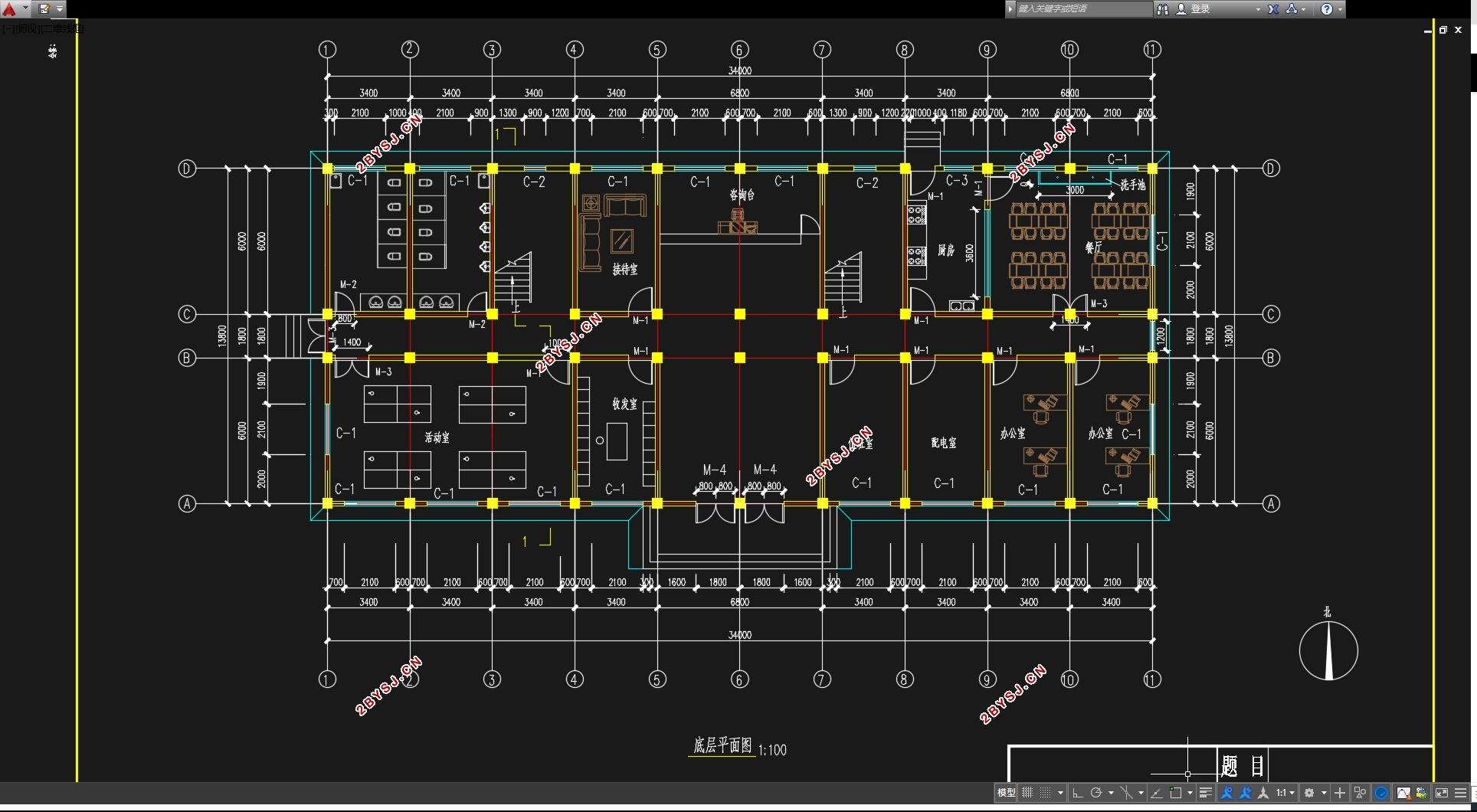Open the 1:1 annotation scale dropdown
This screenshot has width=1477, height=812.
(1285, 793)
